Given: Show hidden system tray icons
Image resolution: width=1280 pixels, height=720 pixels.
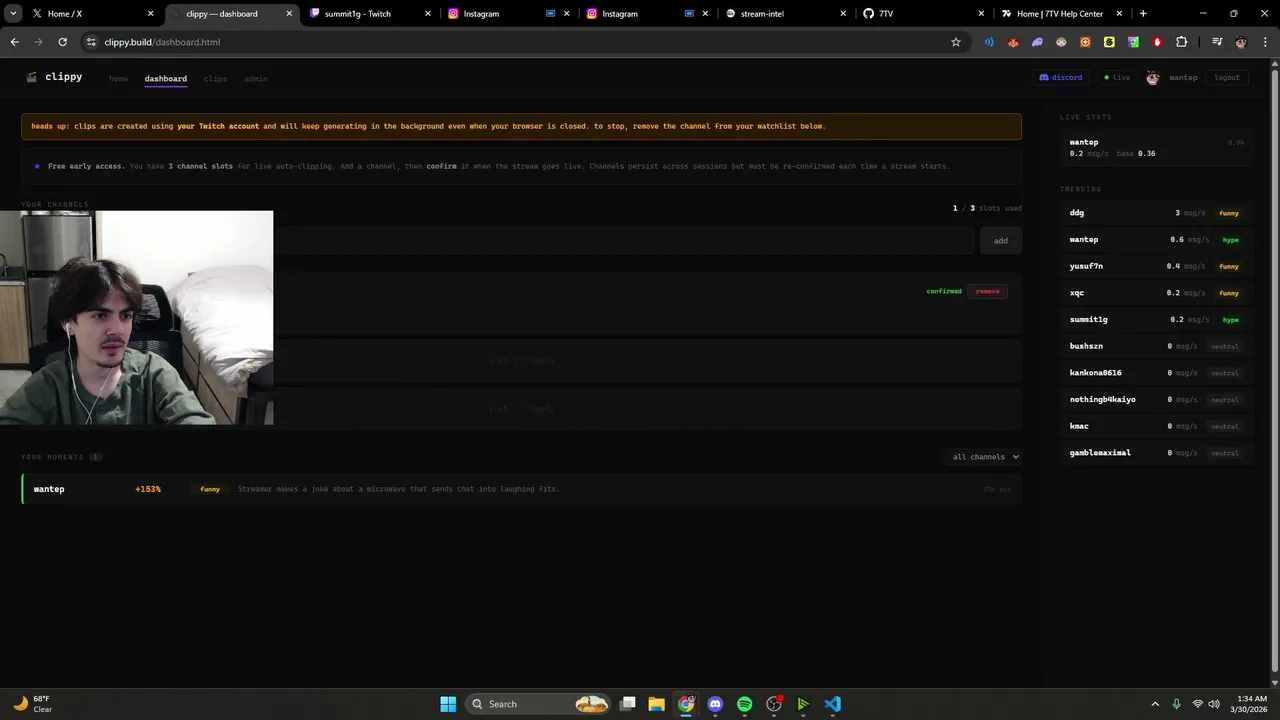Looking at the screenshot, I should pyautogui.click(x=1155, y=704).
